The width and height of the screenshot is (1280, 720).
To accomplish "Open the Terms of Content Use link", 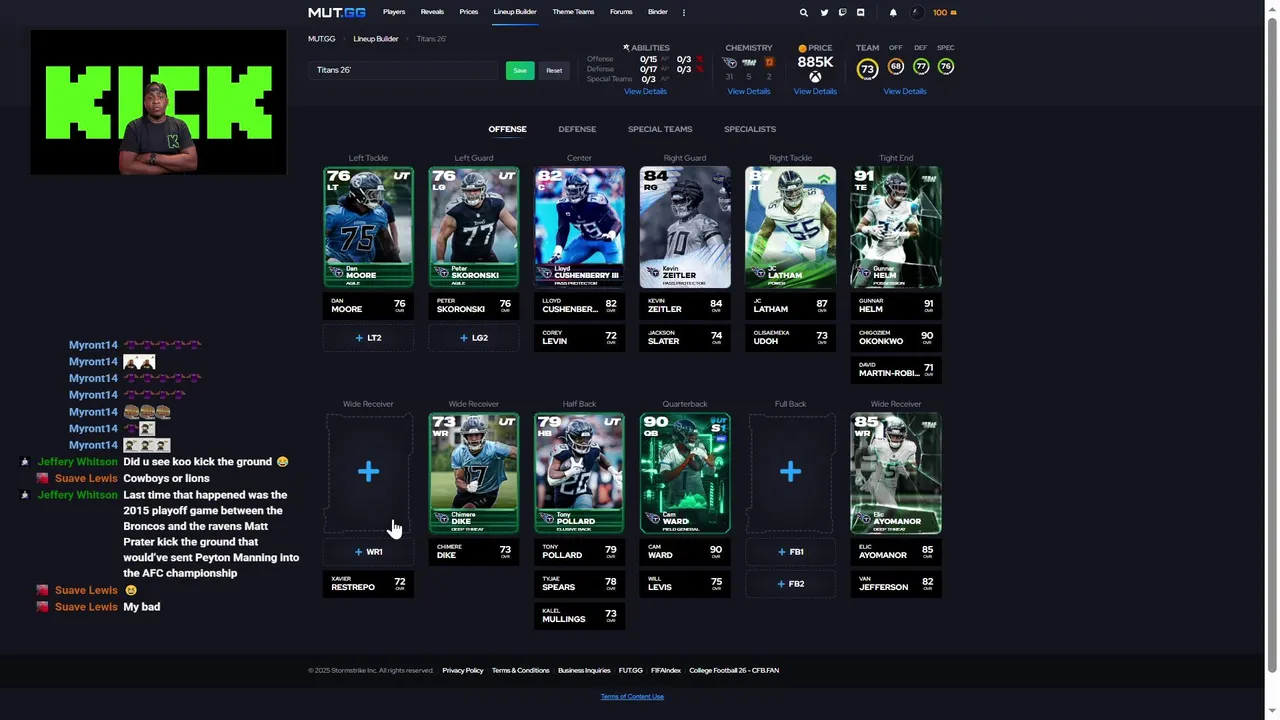I will coord(632,696).
